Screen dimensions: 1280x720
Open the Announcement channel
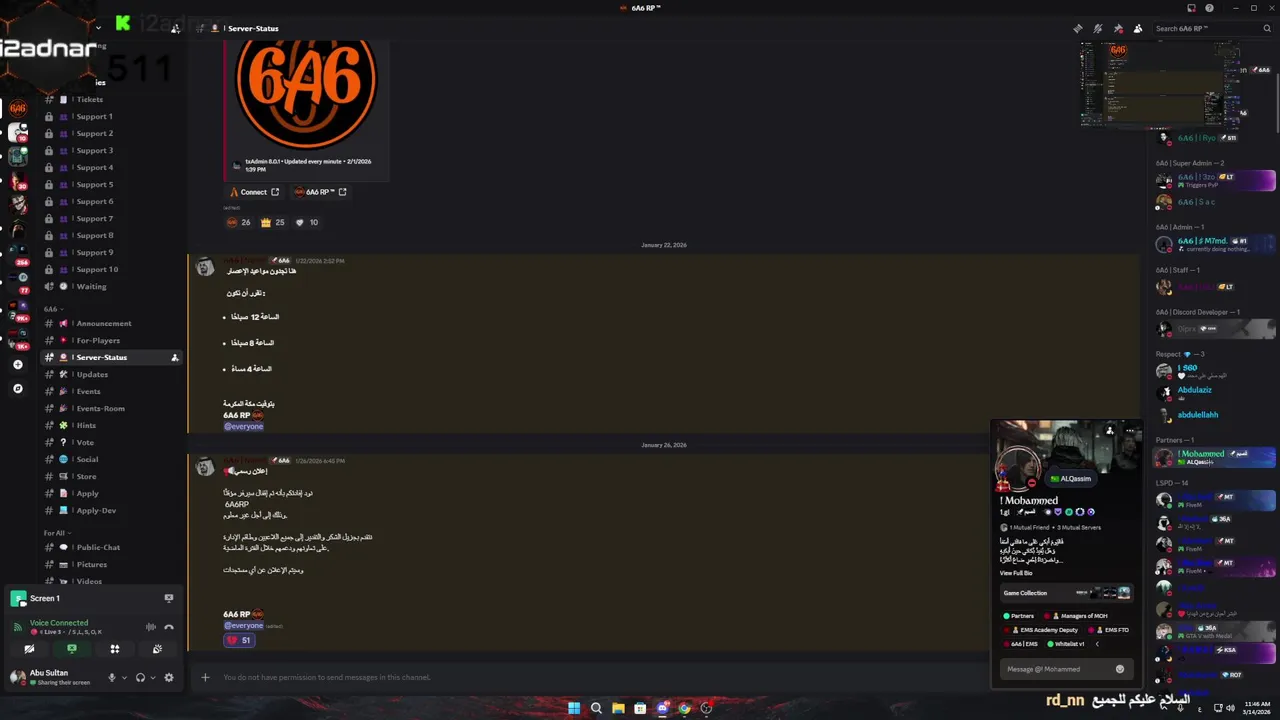click(x=111, y=323)
